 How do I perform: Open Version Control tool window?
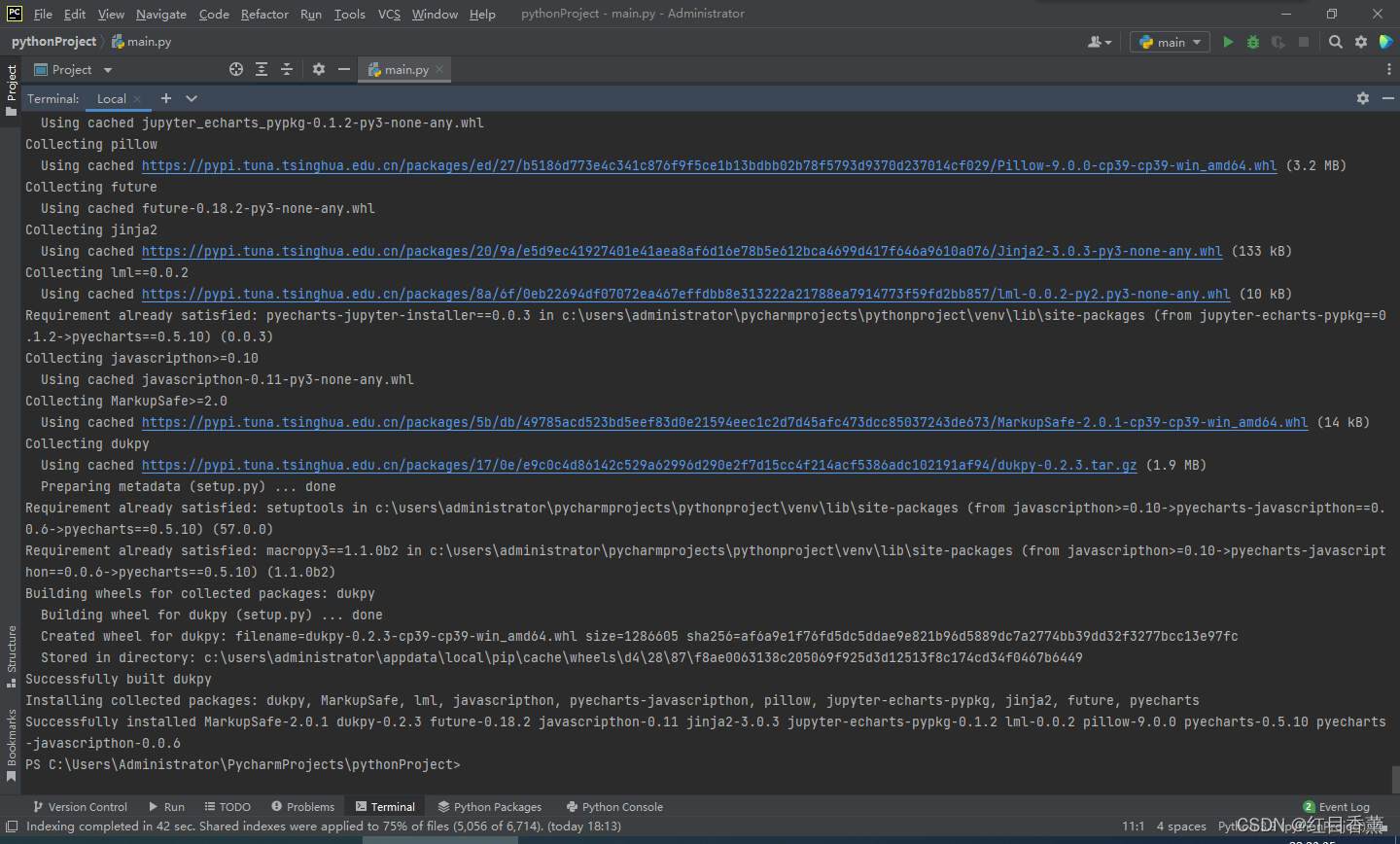(x=80, y=807)
